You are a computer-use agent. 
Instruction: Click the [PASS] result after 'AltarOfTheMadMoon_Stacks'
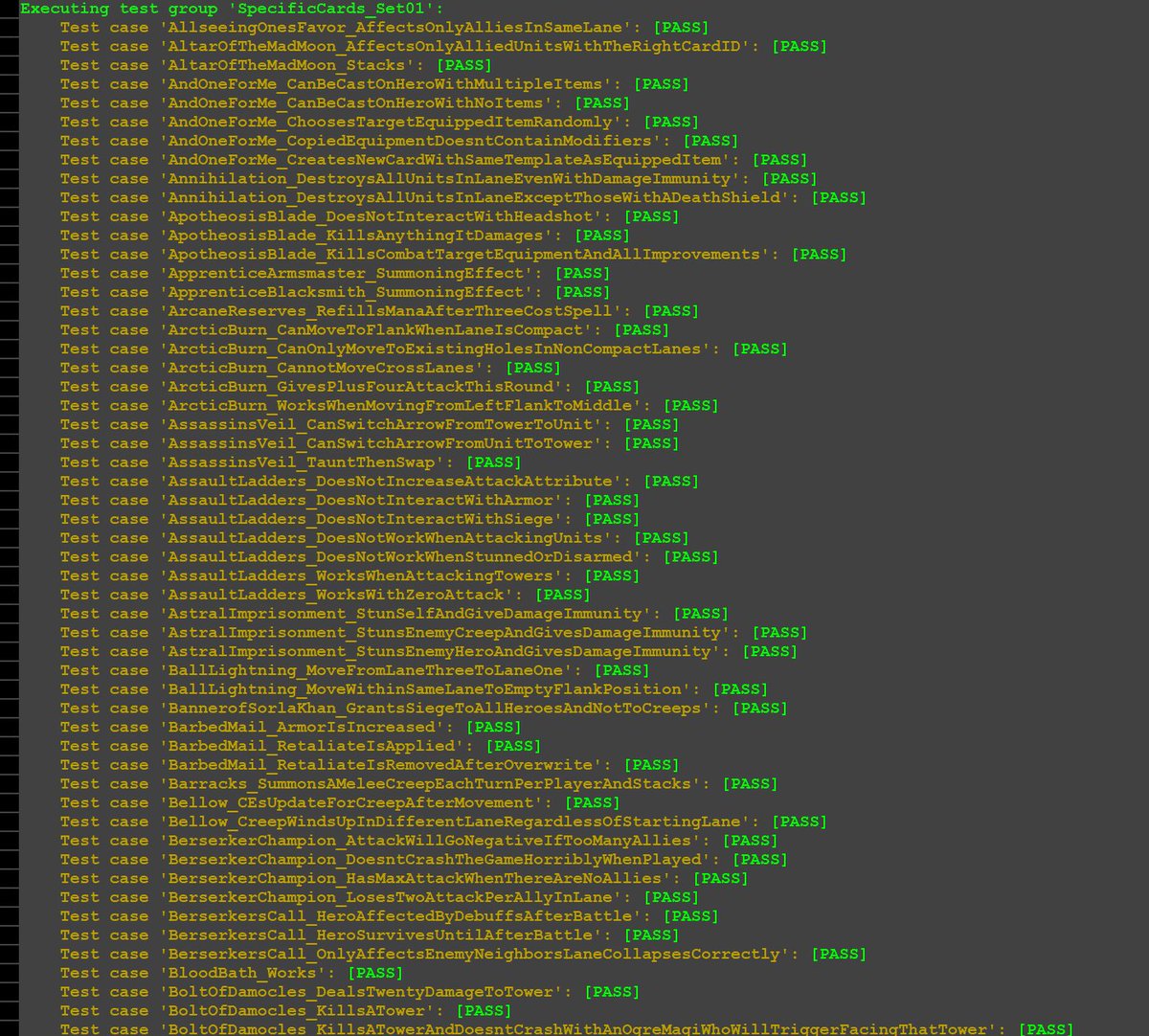[x=464, y=65]
